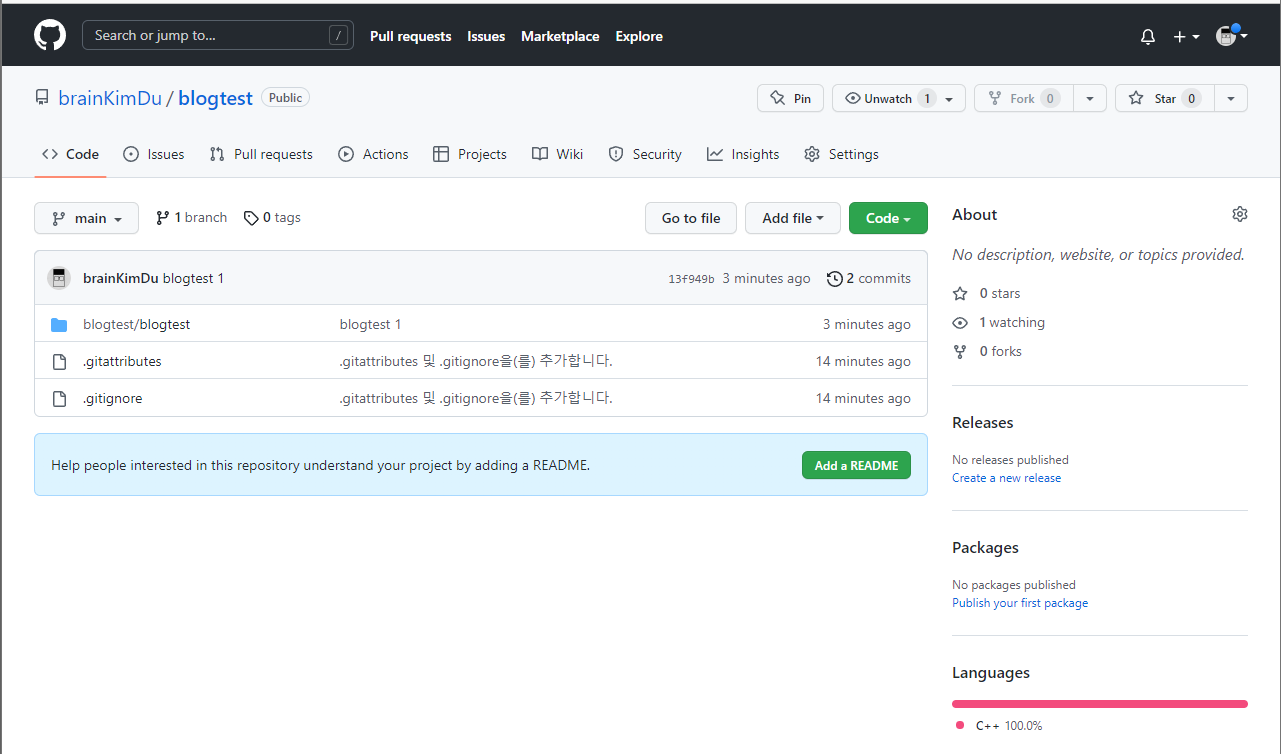Open the .gitattributes file
1281x754 pixels.
coord(122,361)
